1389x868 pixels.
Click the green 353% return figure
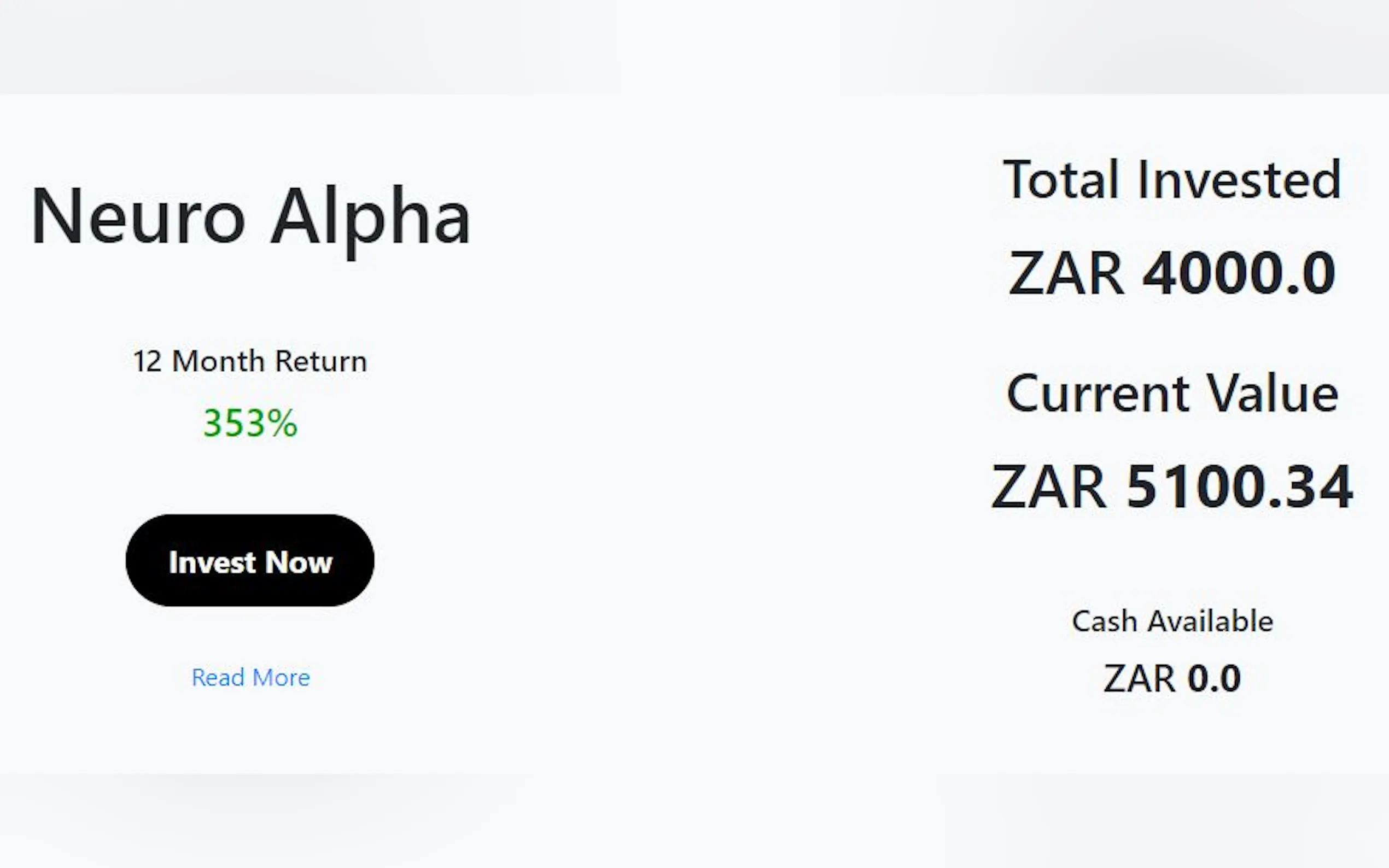(250, 423)
